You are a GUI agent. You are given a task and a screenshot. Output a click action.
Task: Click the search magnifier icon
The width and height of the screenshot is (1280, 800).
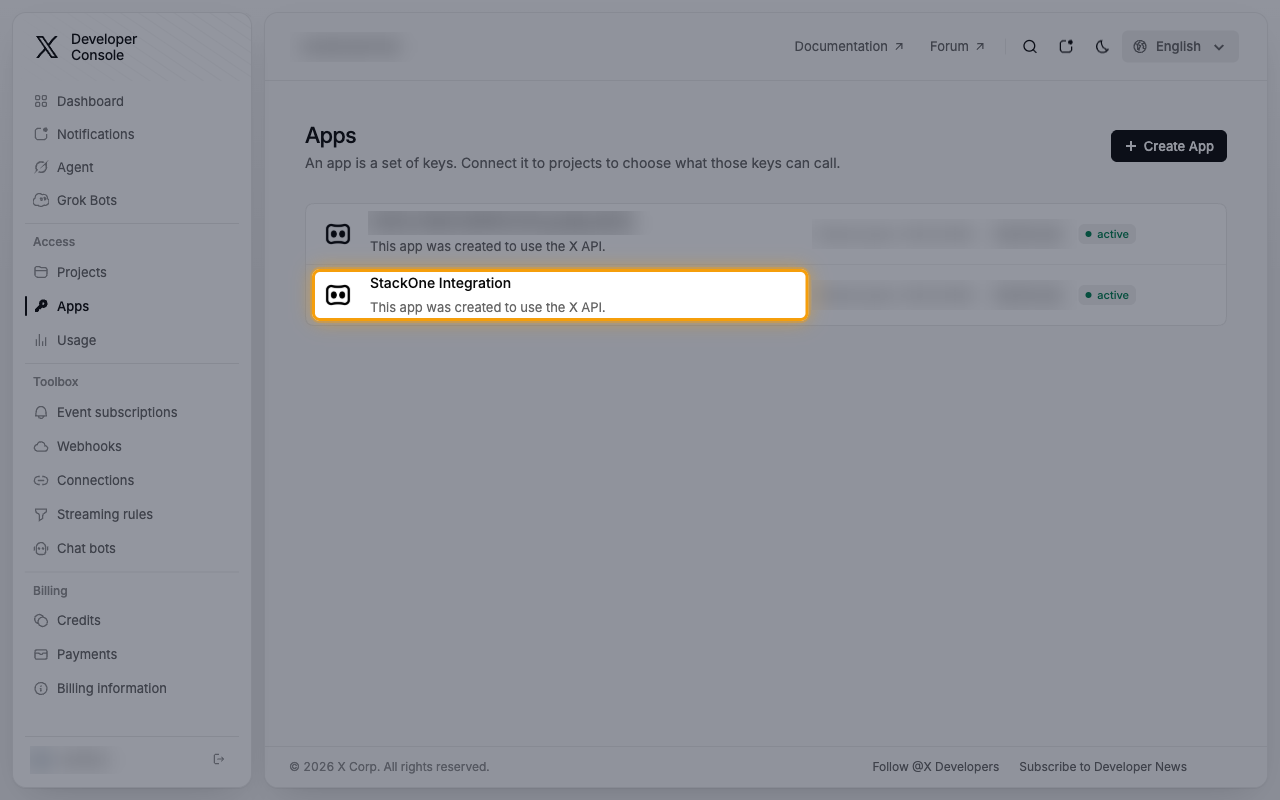point(1030,46)
